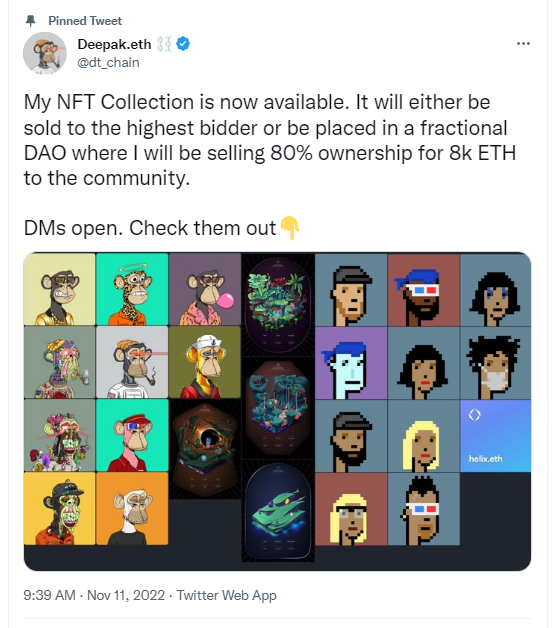Screen dimensions: 556x628
Task: Open the three-dot more options menu
Action: (523, 43)
